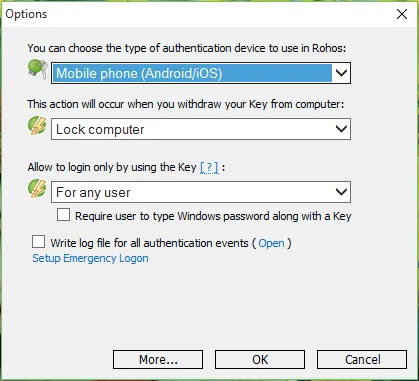Open the Lock computer action dropdown arrow
The height and width of the screenshot is (381, 419).
pyautogui.click(x=341, y=129)
